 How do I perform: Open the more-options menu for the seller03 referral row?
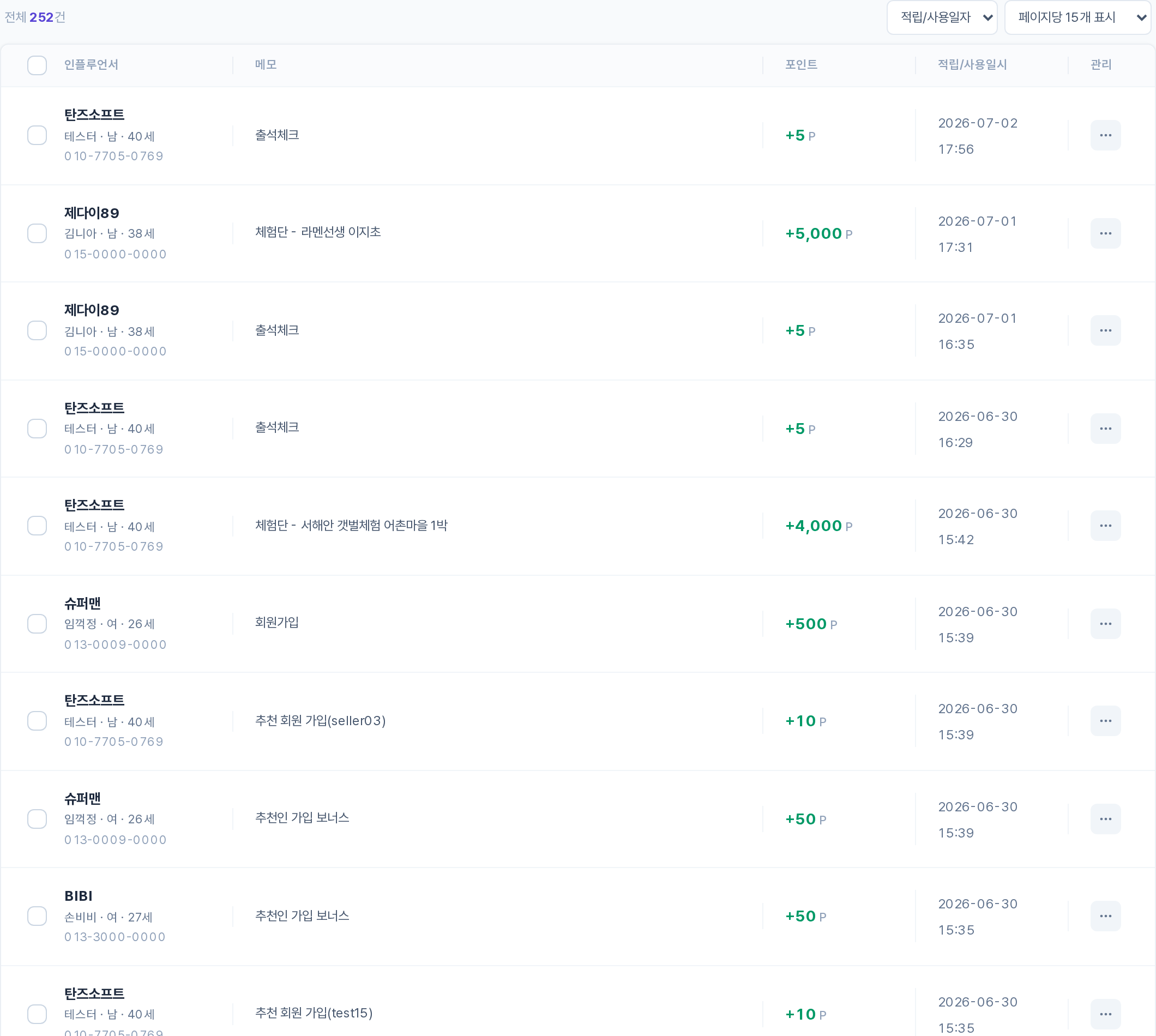[x=1105, y=721]
